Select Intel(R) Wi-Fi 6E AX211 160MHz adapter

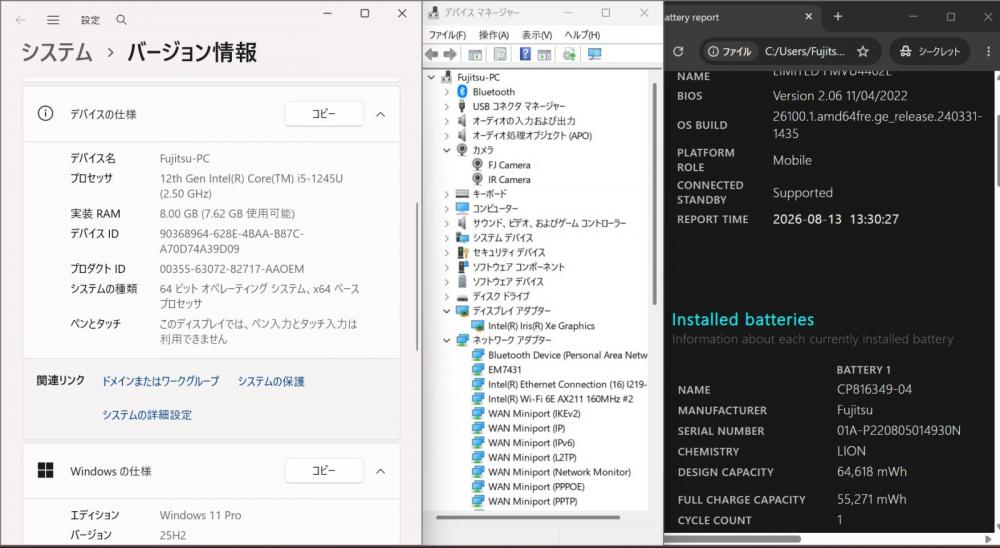coord(561,399)
